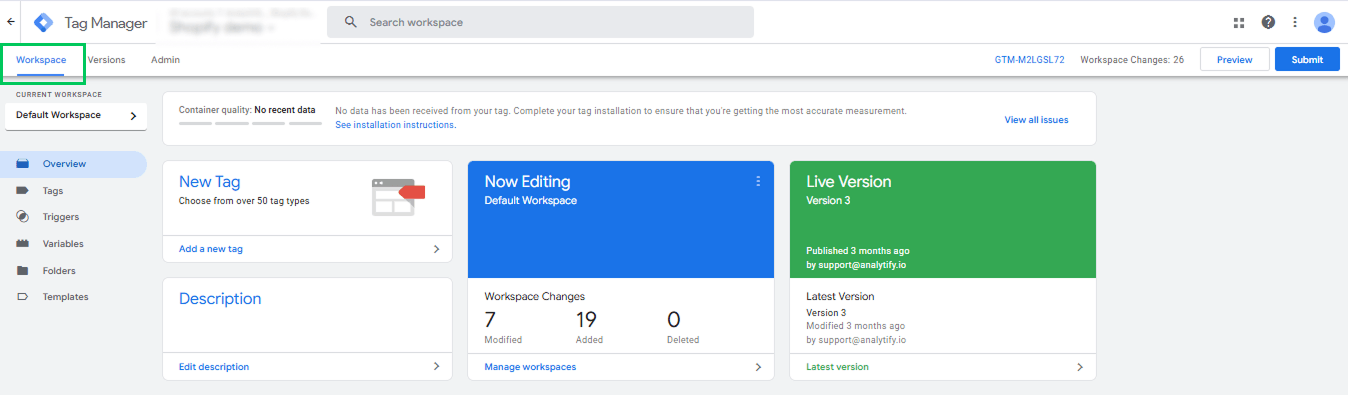This screenshot has width=1348, height=395.
Task: Open the help question mark icon
Action: pyautogui.click(x=1268, y=22)
